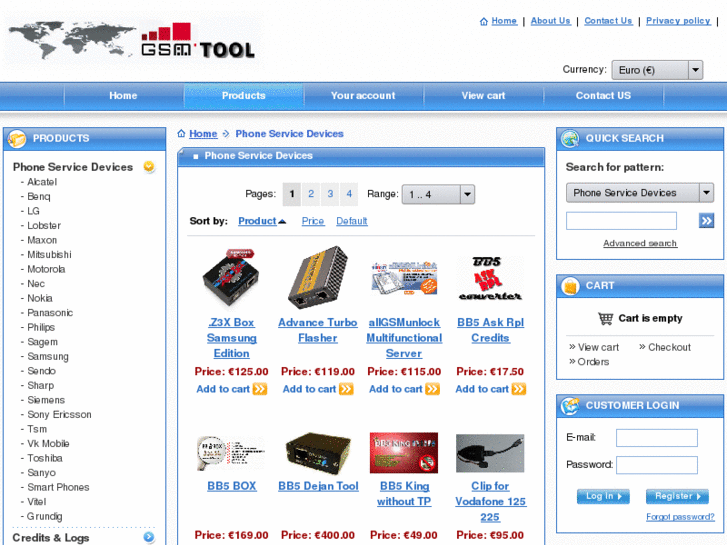This screenshot has height=545, width=727.
Task: Click the Contact Us link in header
Action: coord(608,21)
